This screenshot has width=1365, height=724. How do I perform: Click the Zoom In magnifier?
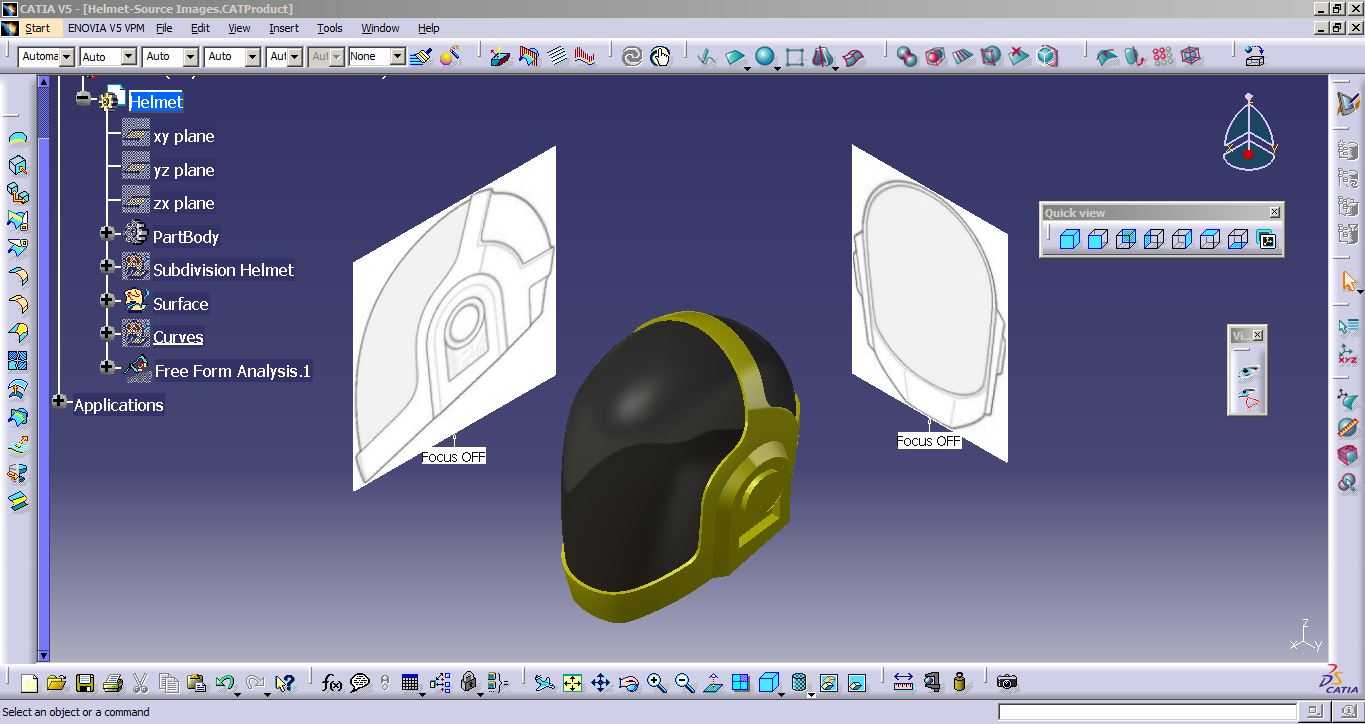click(x=657, y=683)
